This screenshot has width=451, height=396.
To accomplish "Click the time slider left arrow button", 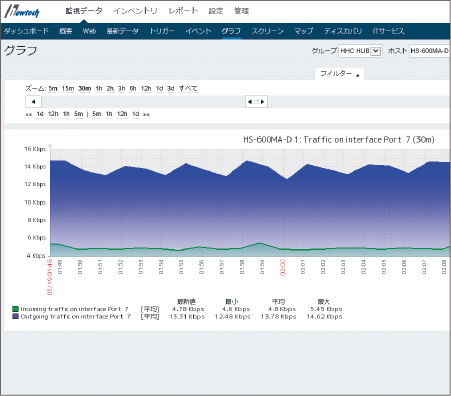I will click(x=33, y=102).
